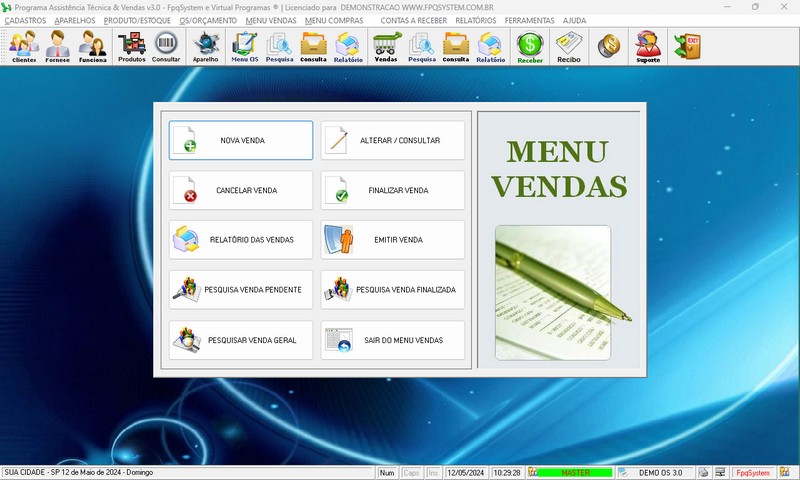Open the OS/ORÇAMENTO menu
This screenshot has height=480, width=800.
(208, 20)
